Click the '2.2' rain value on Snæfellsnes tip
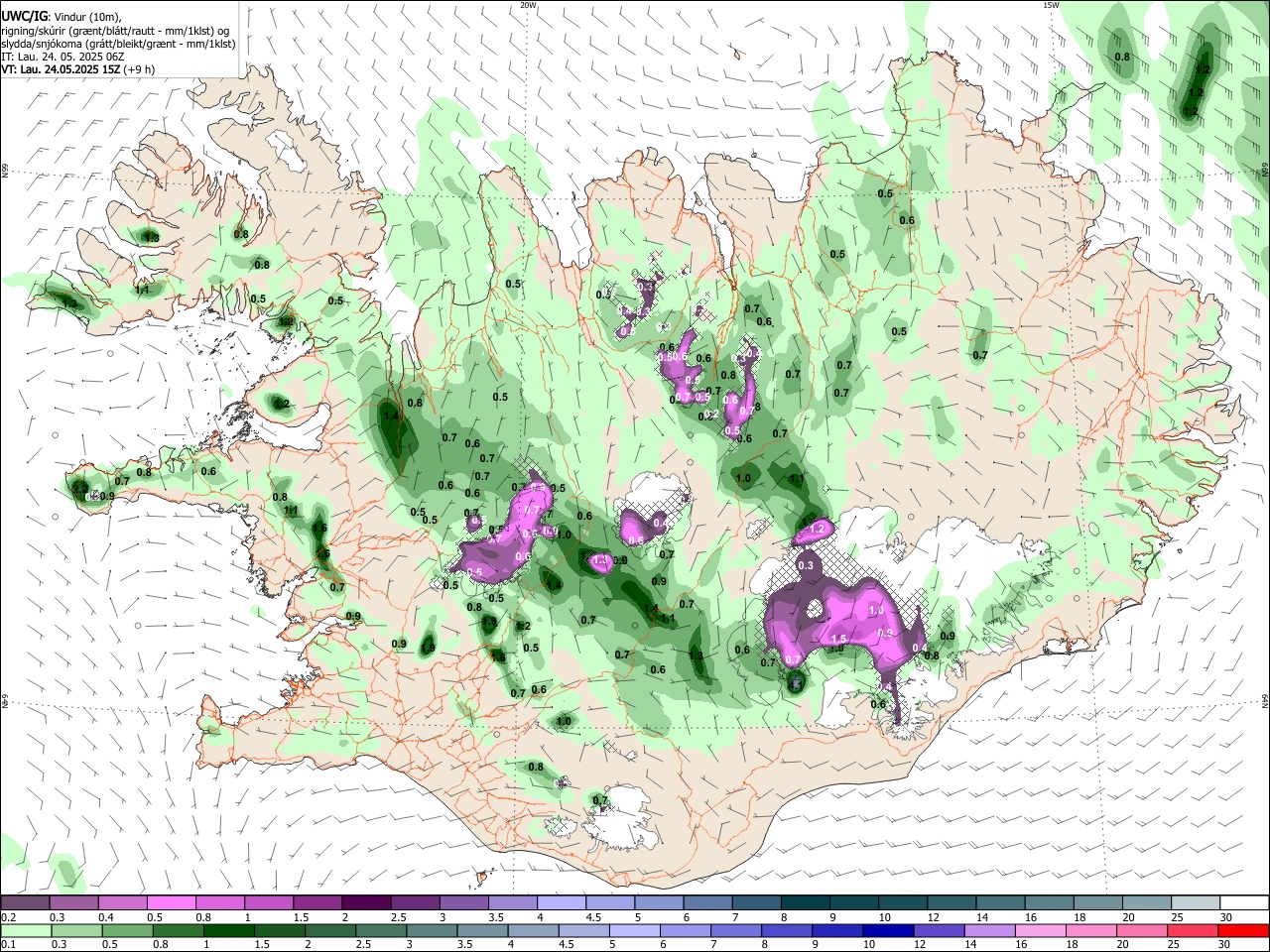 point(80,488)
